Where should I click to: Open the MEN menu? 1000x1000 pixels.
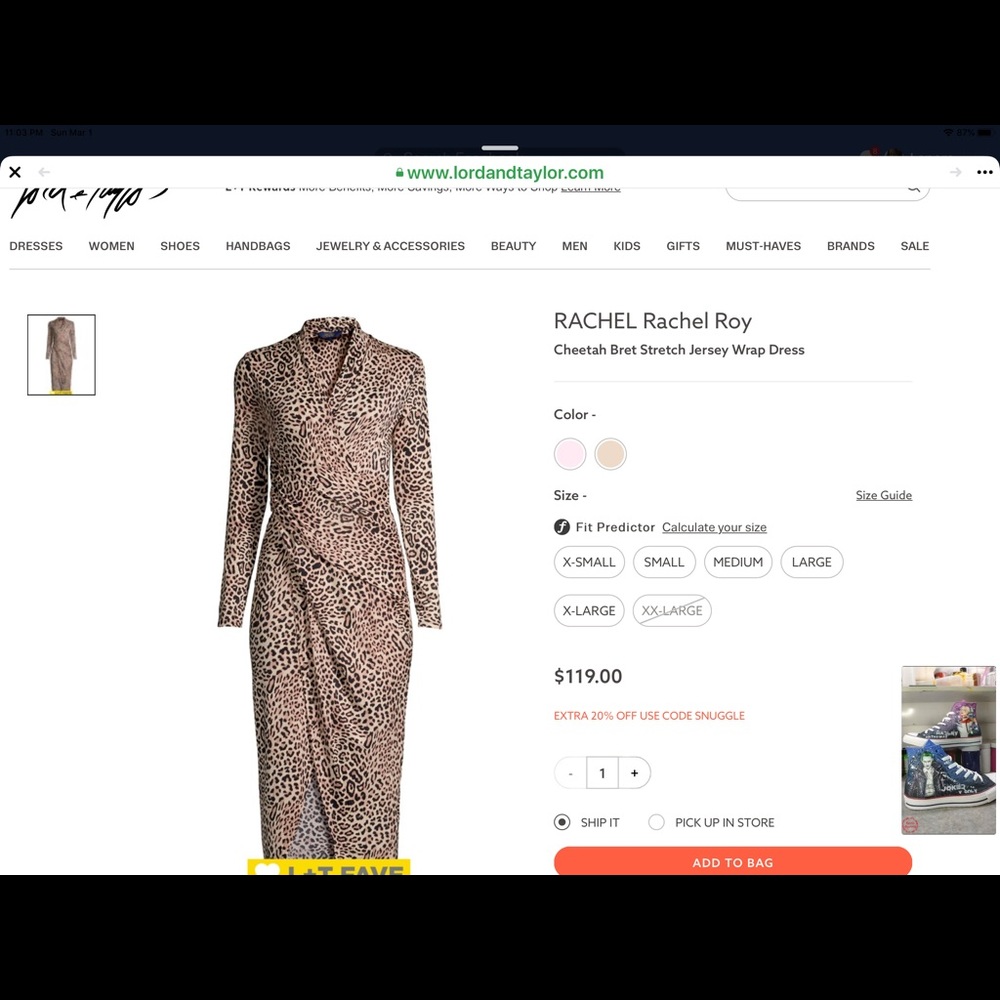pos(575,246)
